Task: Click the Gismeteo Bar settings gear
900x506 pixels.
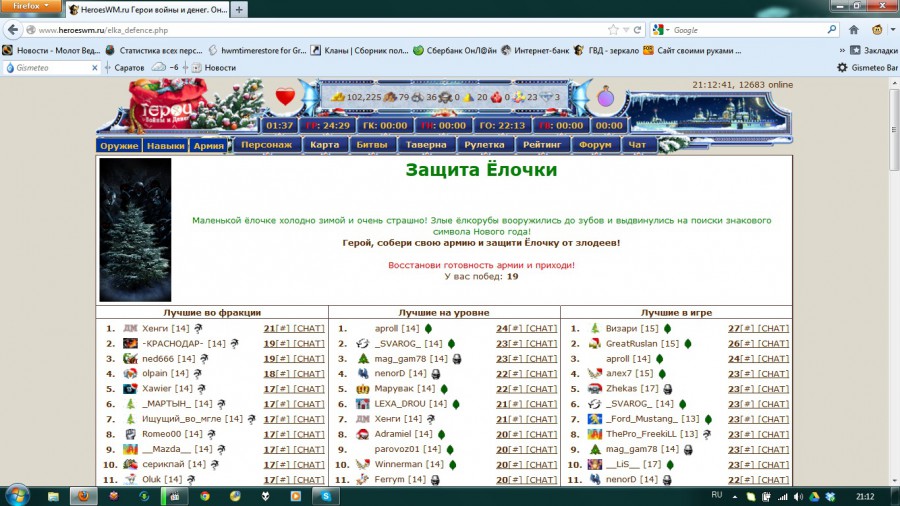Action: pyautogui.click(x=842, y=68)
